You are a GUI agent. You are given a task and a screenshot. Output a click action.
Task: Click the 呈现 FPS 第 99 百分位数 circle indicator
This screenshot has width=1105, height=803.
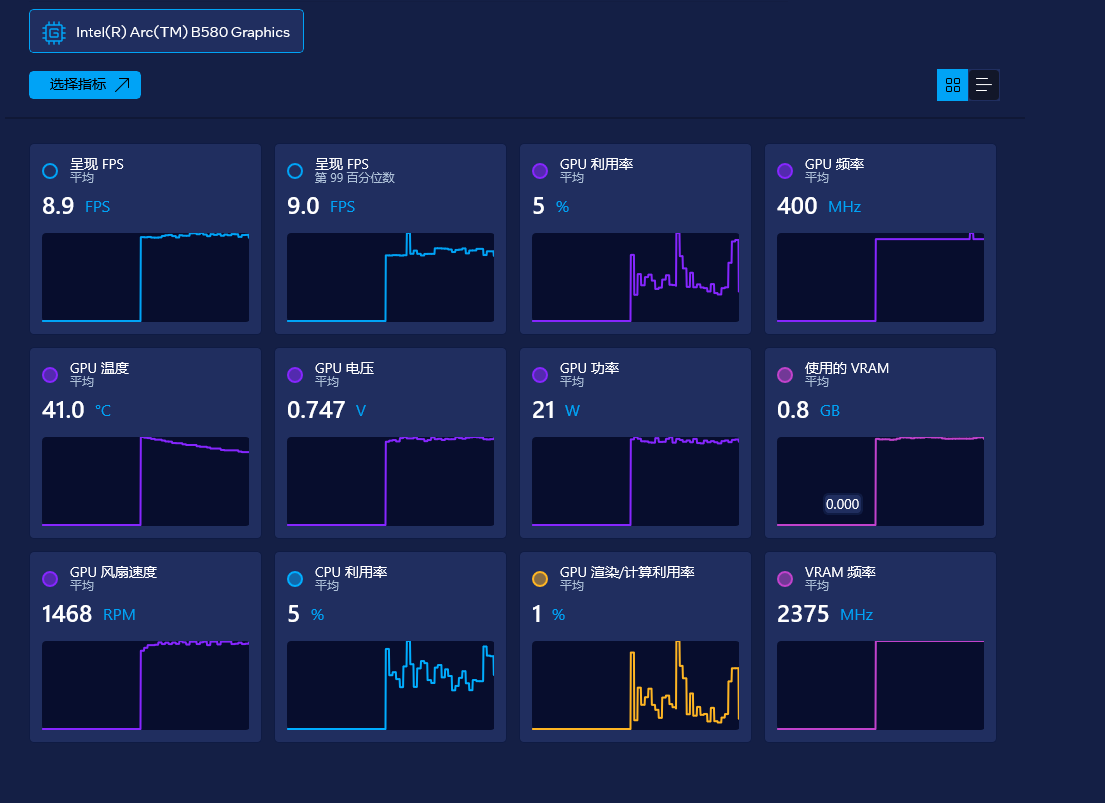tap(295, 171)
